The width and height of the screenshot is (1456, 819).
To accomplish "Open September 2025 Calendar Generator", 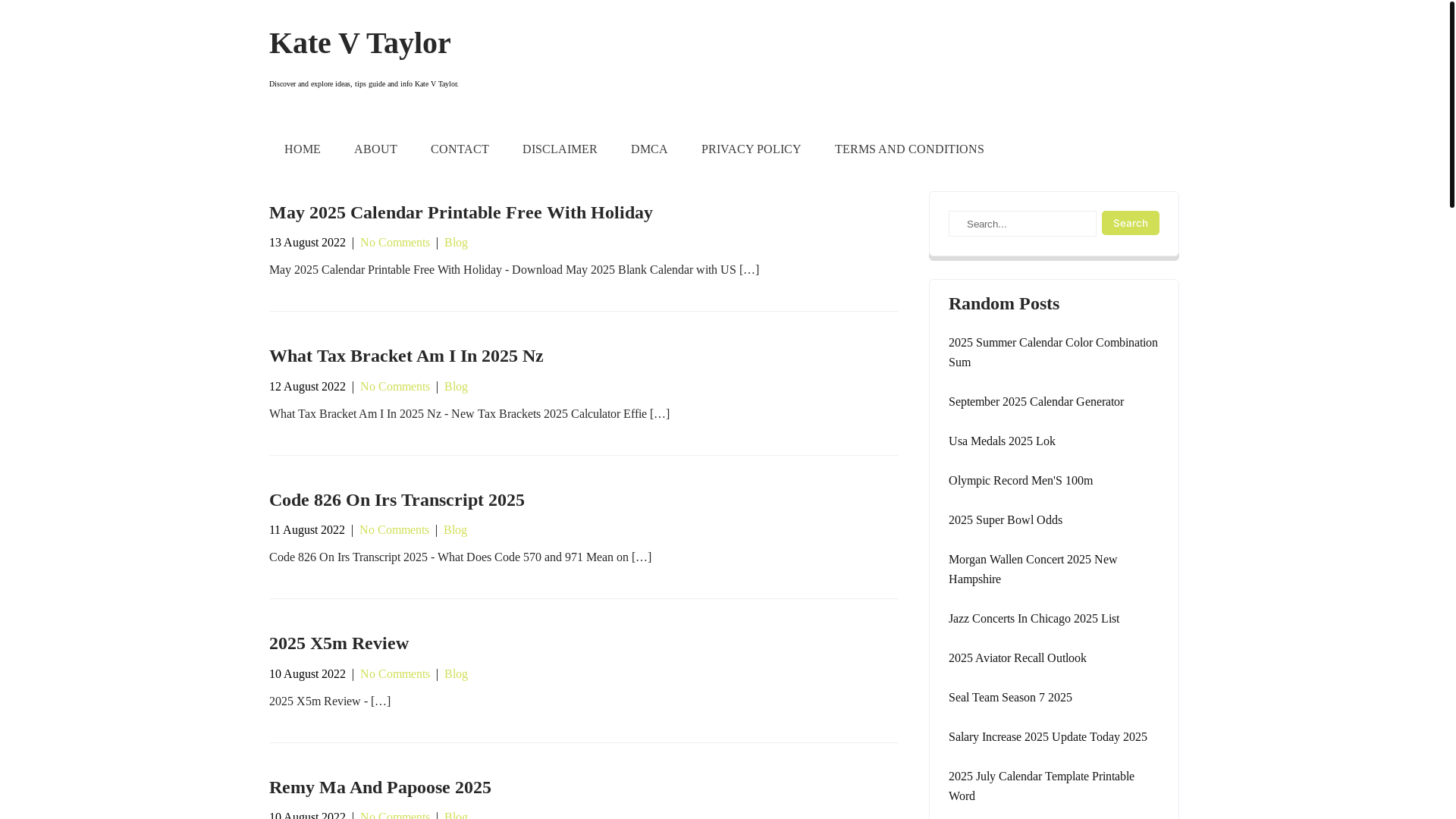I will coord(1036,402).
